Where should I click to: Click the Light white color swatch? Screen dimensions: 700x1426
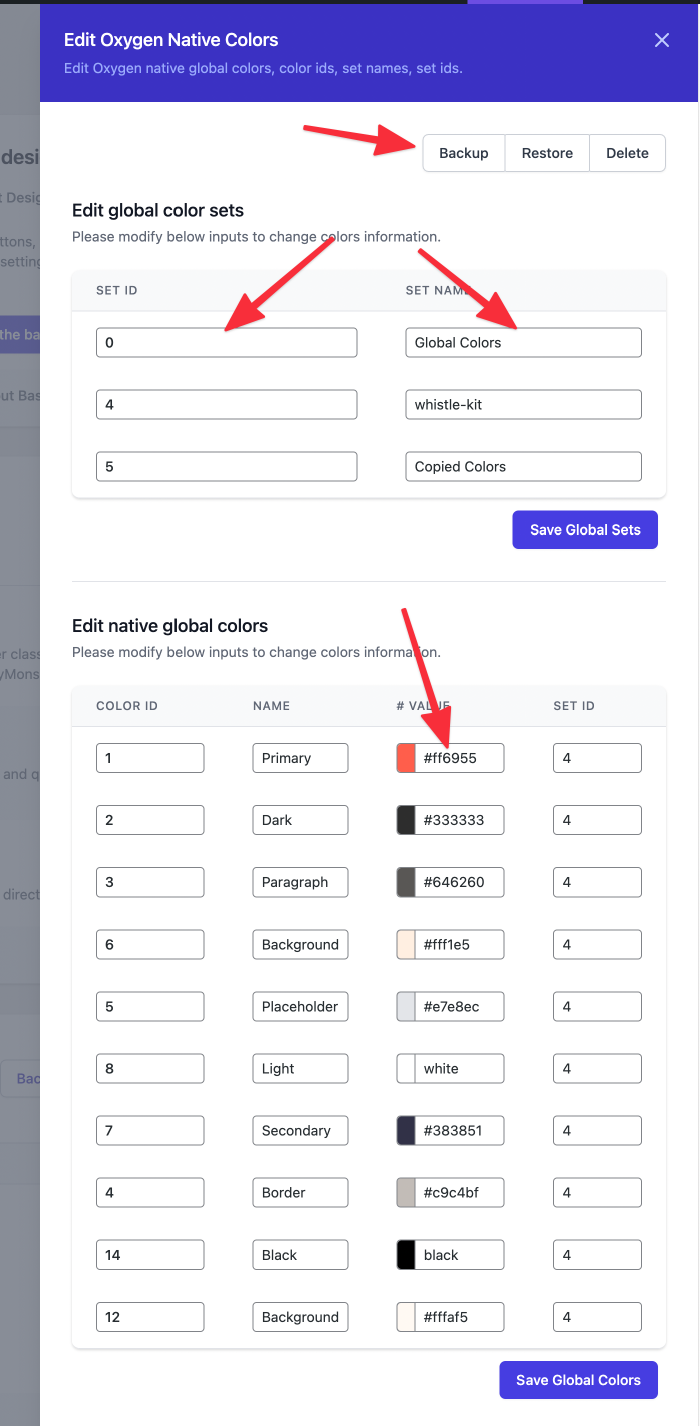tap(404, 1068)
